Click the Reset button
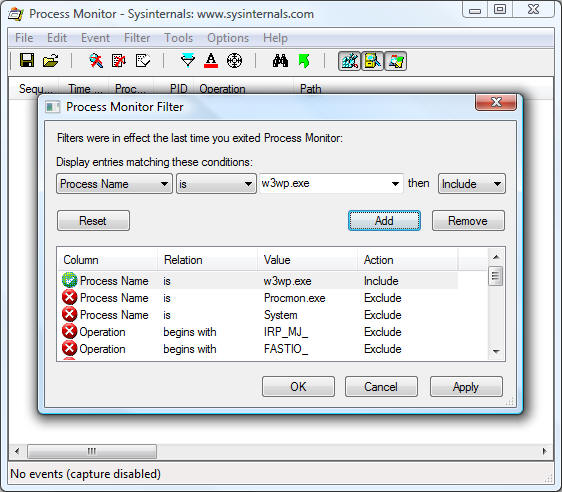This screenshot has width=562, height=492. tap(93, 220)
